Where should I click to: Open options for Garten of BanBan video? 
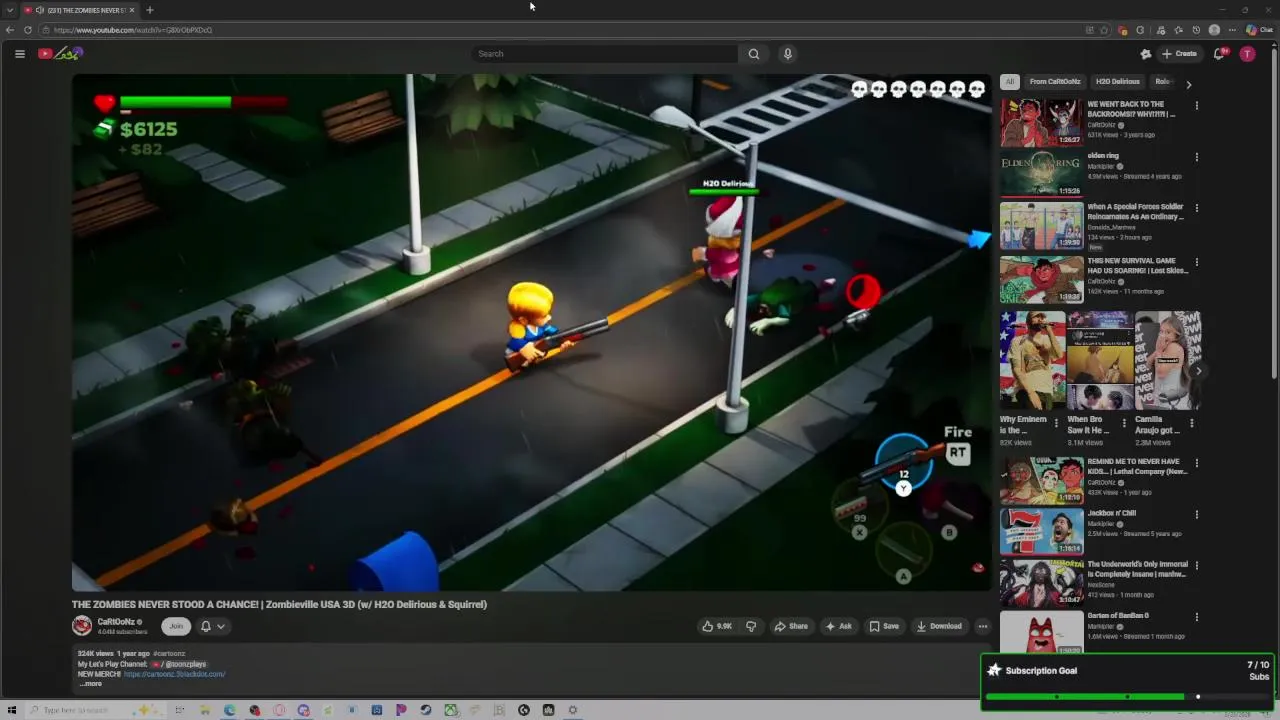click(1196, 617)
